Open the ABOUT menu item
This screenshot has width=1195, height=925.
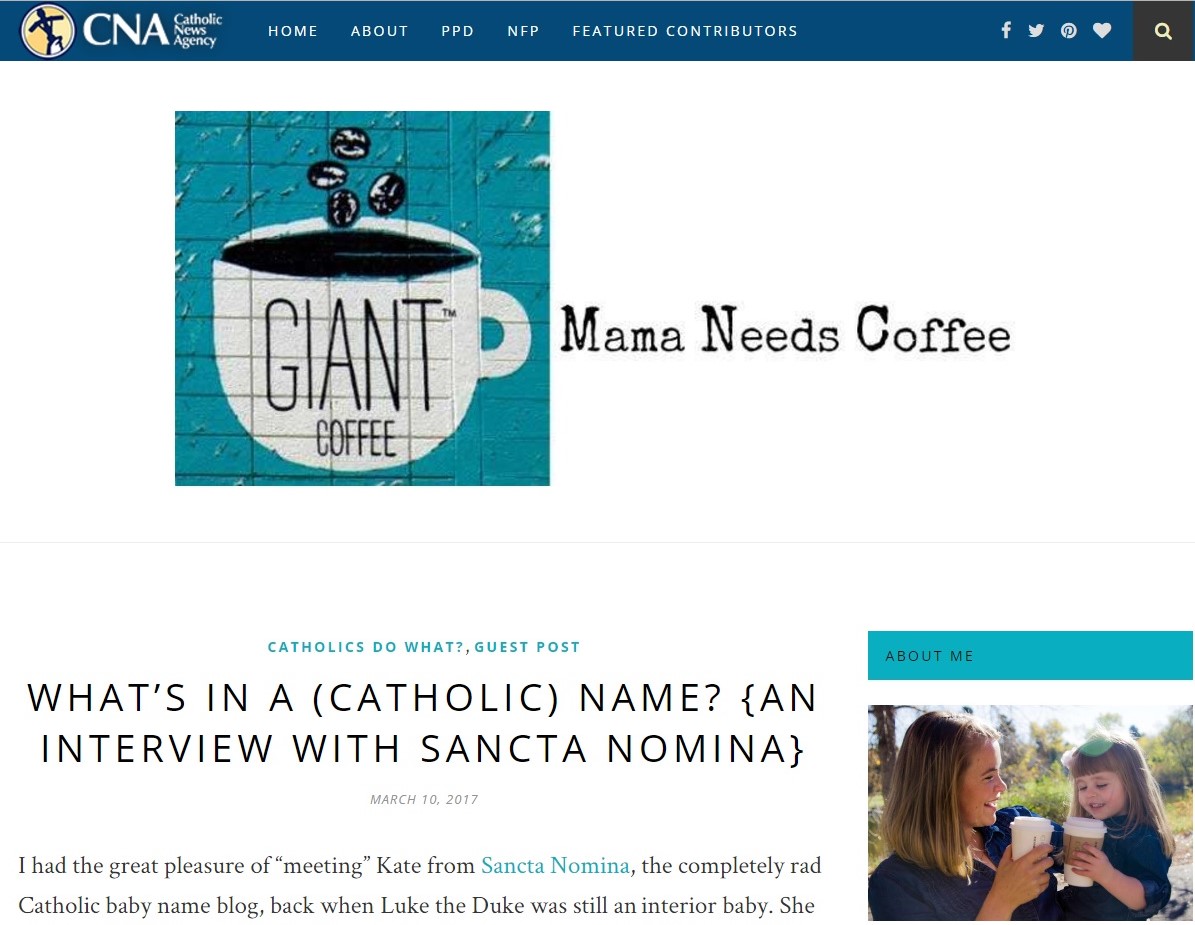tap(380, 31)
